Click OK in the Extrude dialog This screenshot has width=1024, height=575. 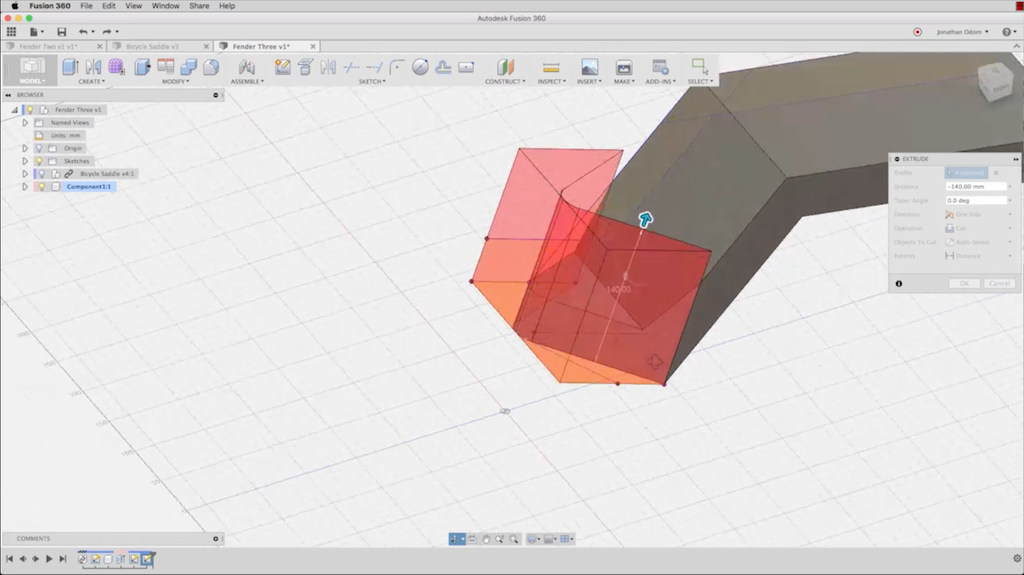point(964,284)
